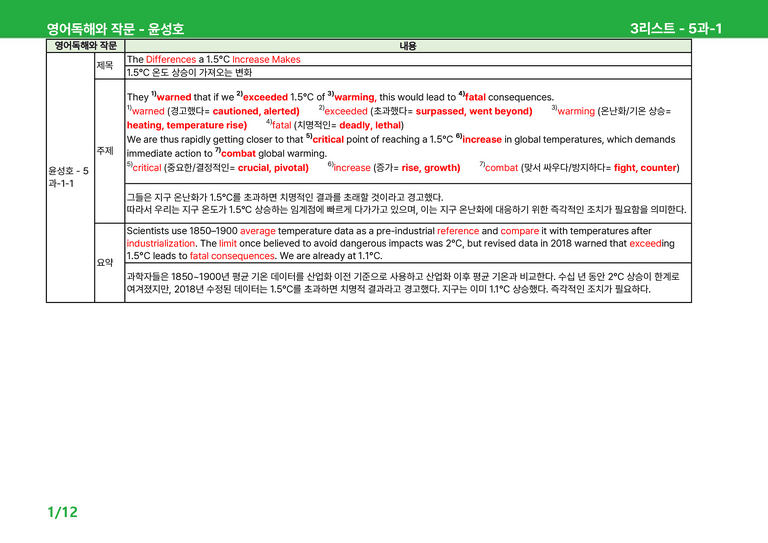The width and height of the screenshot is (768, 543).
Task: Select the 제목 row label
Action: point(105,65)
